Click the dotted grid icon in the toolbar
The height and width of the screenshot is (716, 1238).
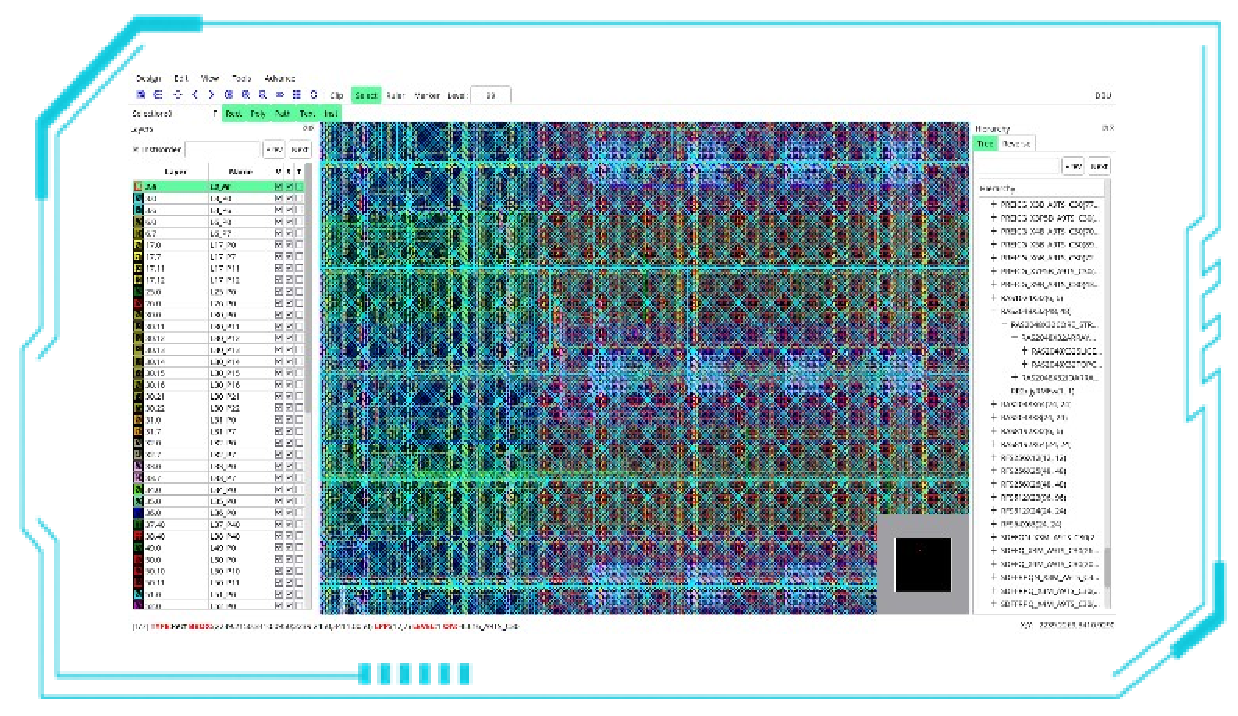click(297, 95)
